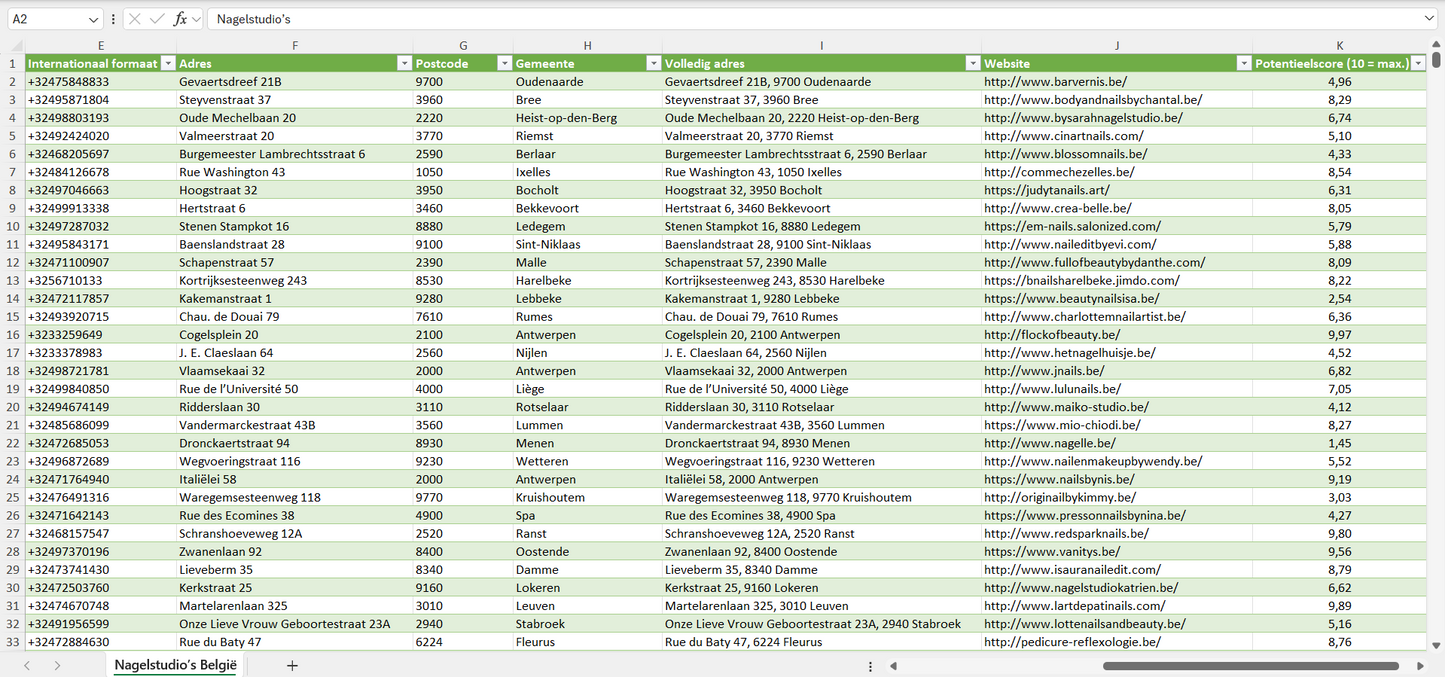Click the horizontal scroll right arrow

[x=1420, y=665]
